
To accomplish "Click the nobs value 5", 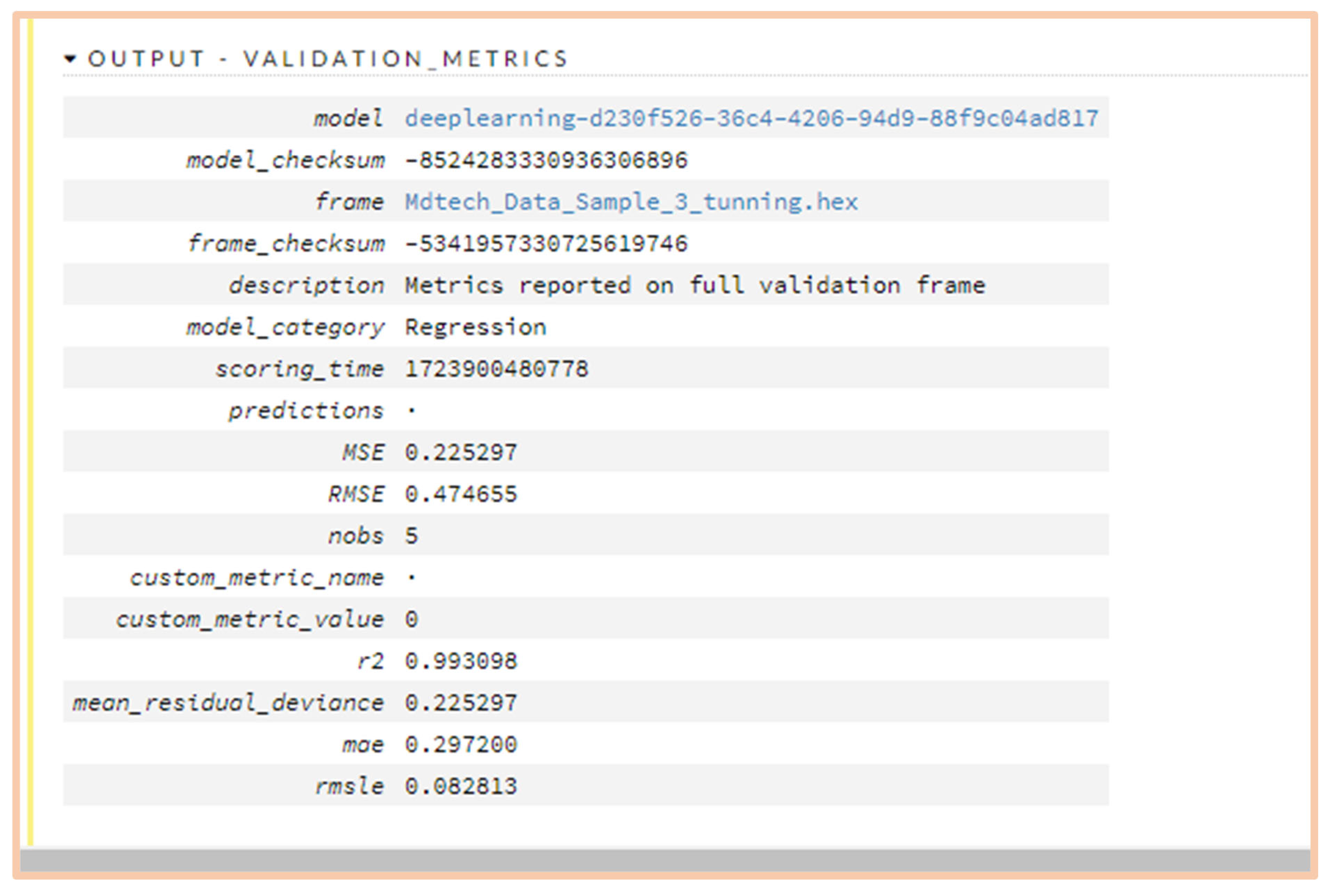I will [x=412, y=535].
